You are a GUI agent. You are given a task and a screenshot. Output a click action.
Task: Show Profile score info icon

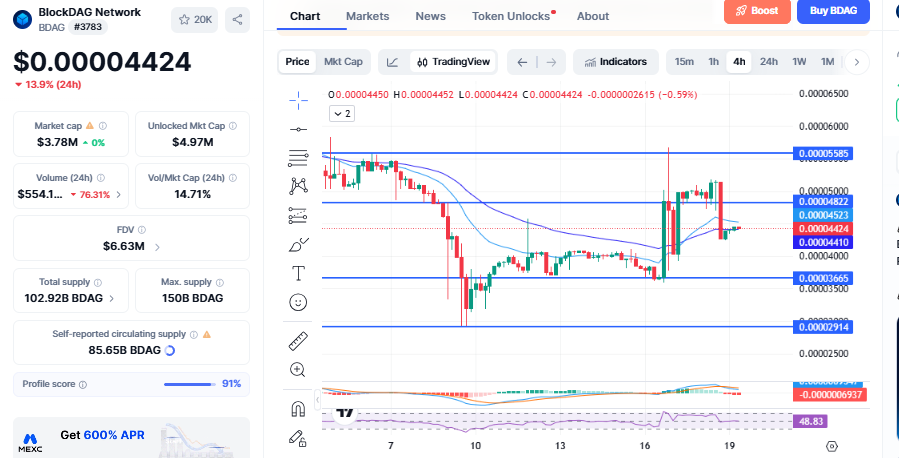pos(83,385)
